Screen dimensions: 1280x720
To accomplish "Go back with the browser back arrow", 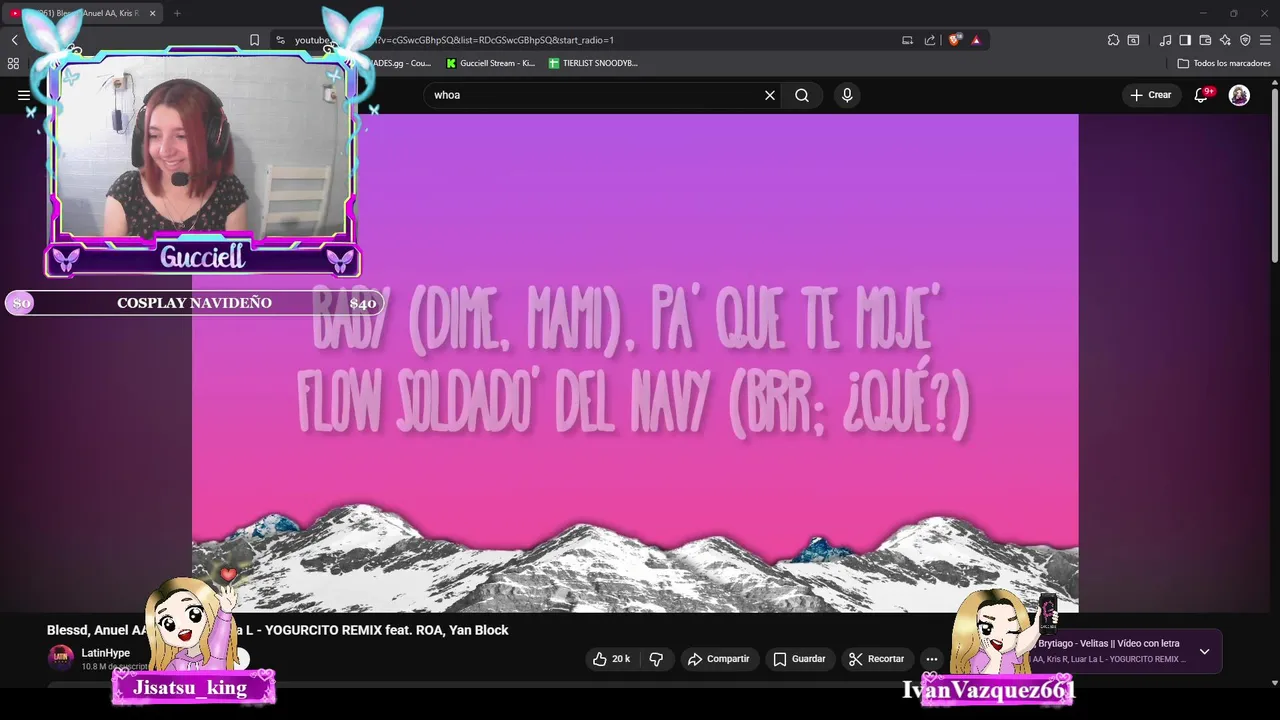I will click(14, 40).
